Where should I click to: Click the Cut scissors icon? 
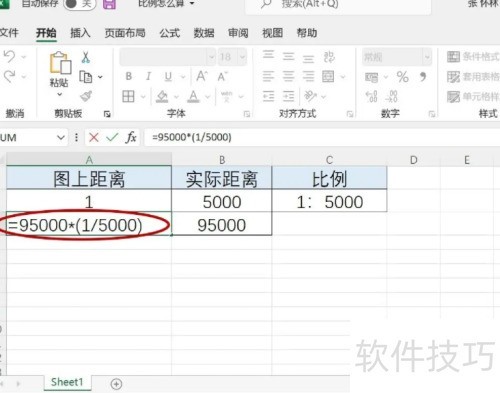tap(86, 58)
